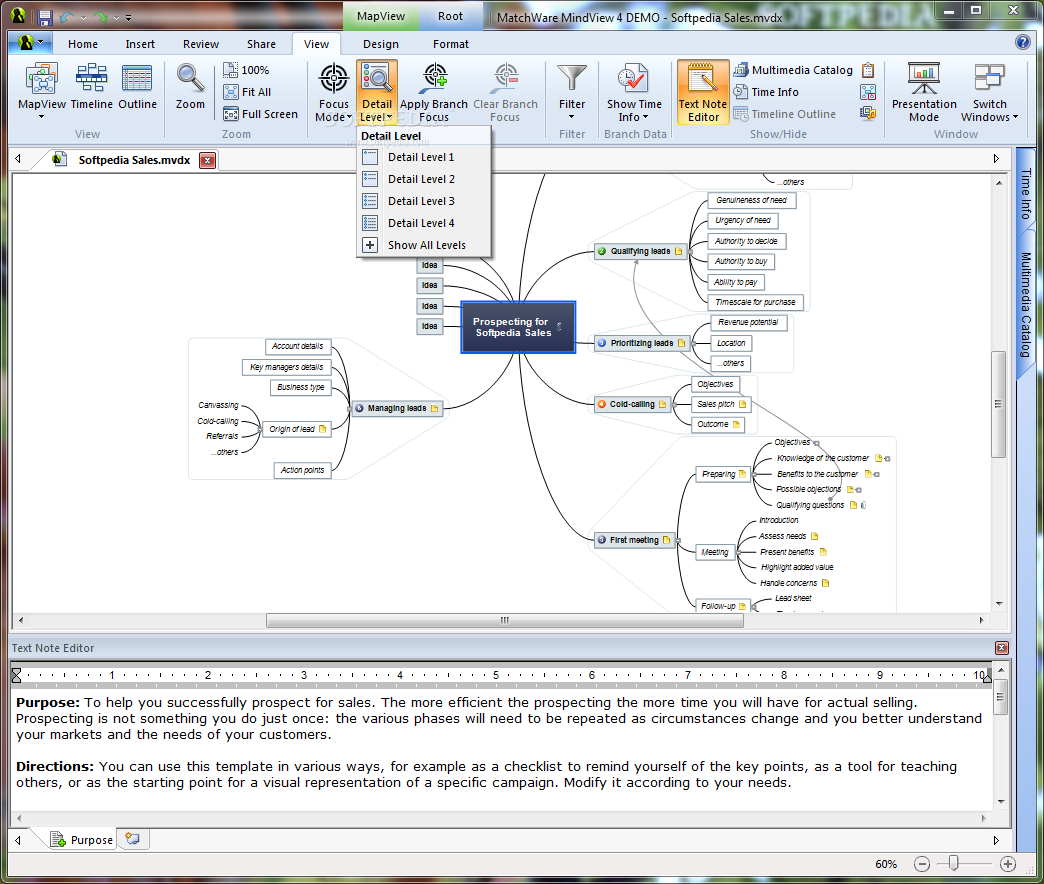Open the Show Time Info dropdown

point(634,93)
